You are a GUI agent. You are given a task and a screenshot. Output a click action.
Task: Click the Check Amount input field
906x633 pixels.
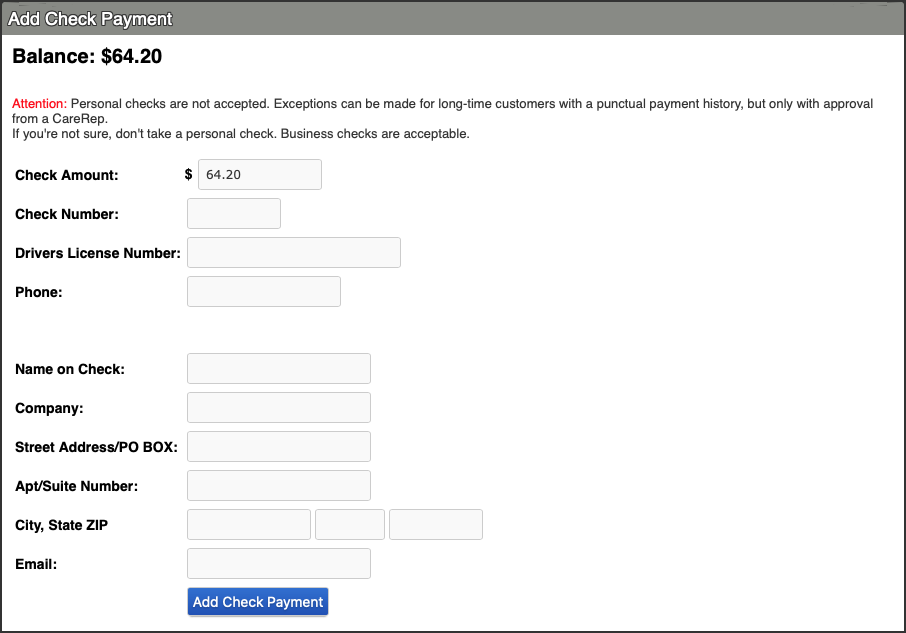pos(260,174)
